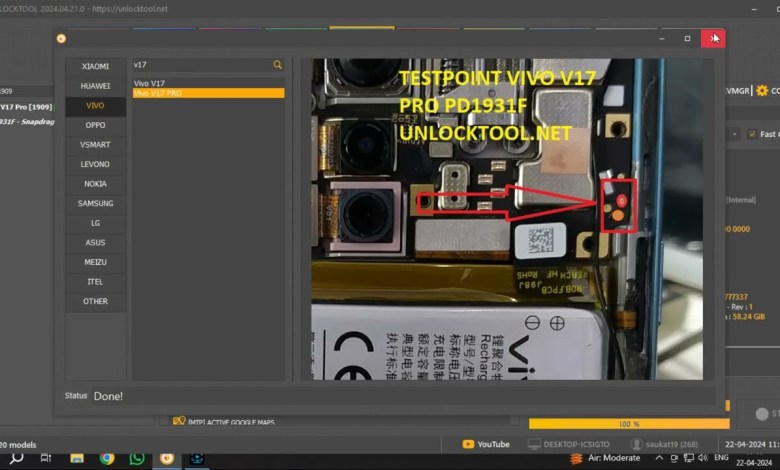This screenshot has width=780, height=470.
Task: Open Task View on the taskbar
Action: coord(46,458)
